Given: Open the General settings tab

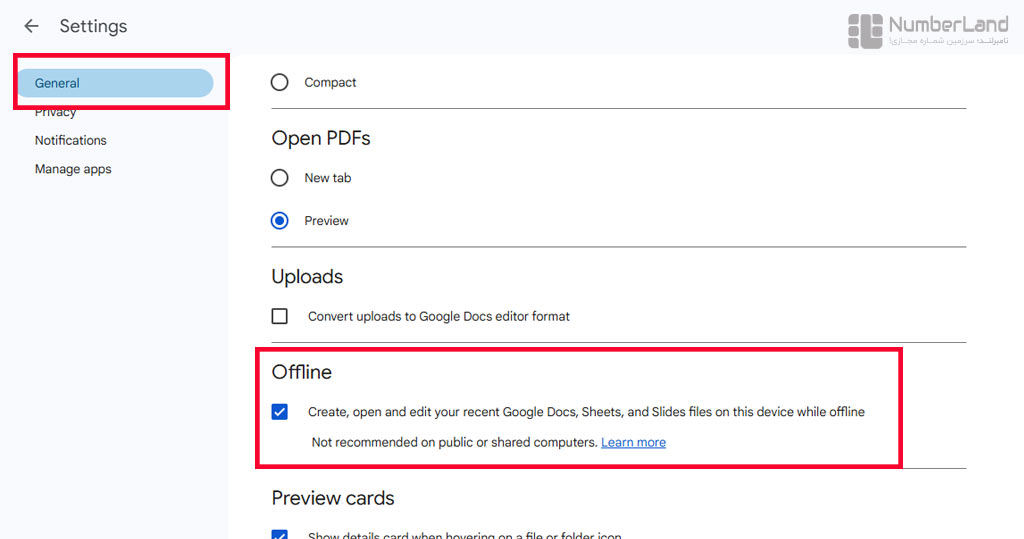Looking at the screenshot, I should click(115, 83).
